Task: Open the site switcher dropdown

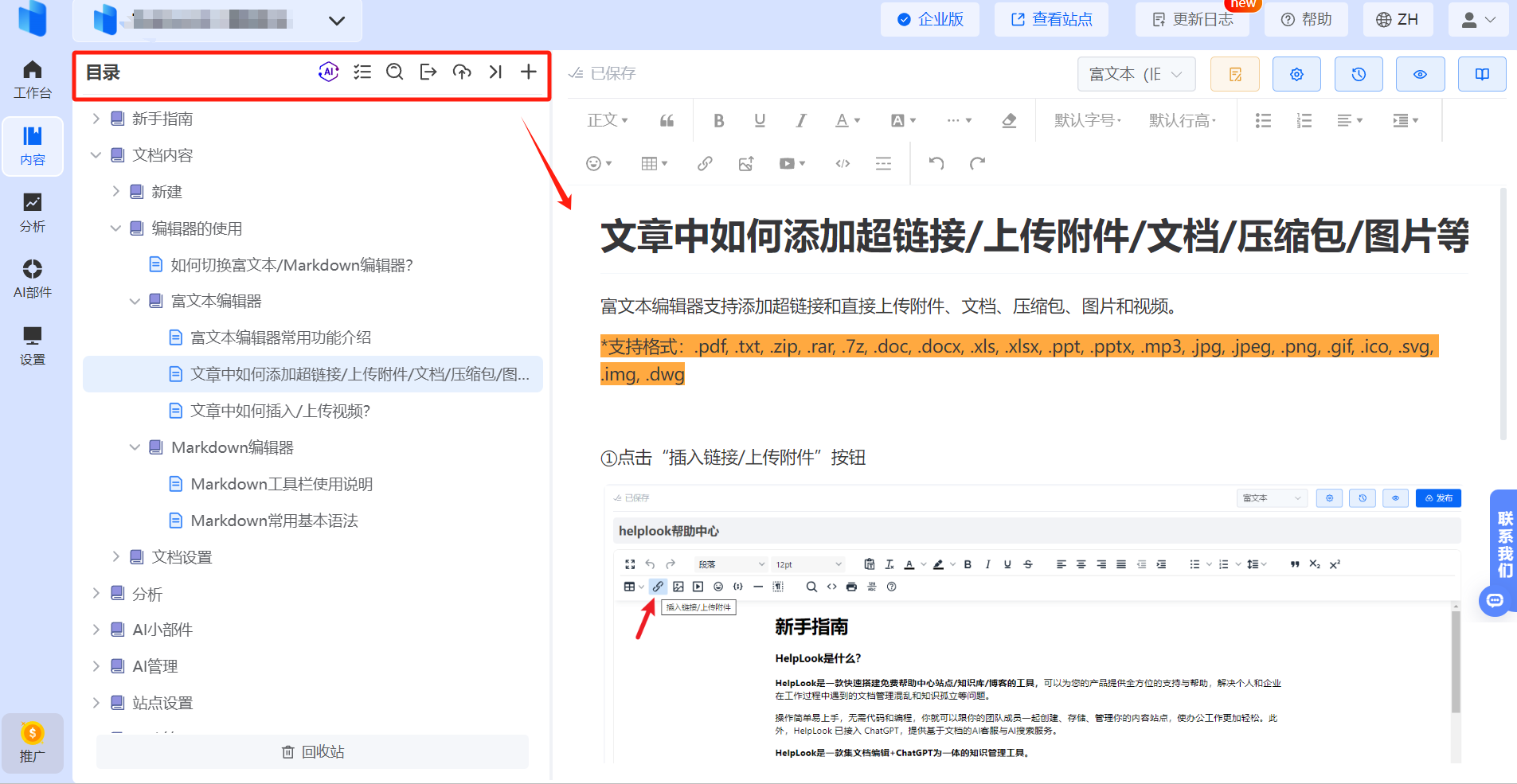Action: (x=217, y=20)
